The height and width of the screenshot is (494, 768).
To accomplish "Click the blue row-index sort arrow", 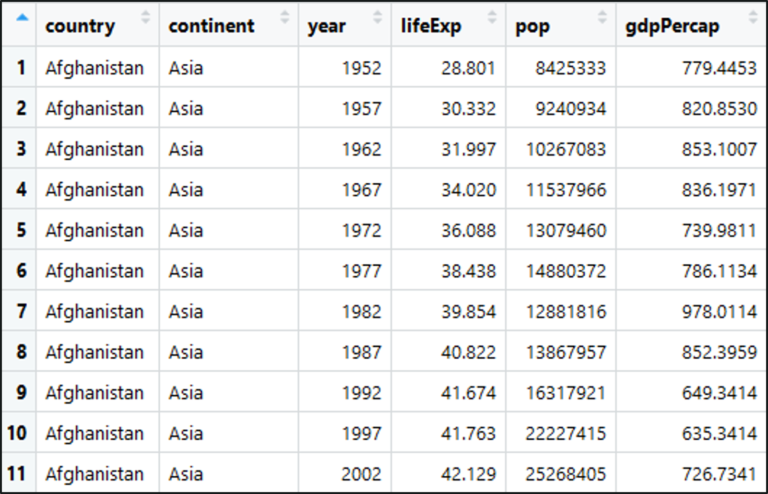I will coord(22,18).
